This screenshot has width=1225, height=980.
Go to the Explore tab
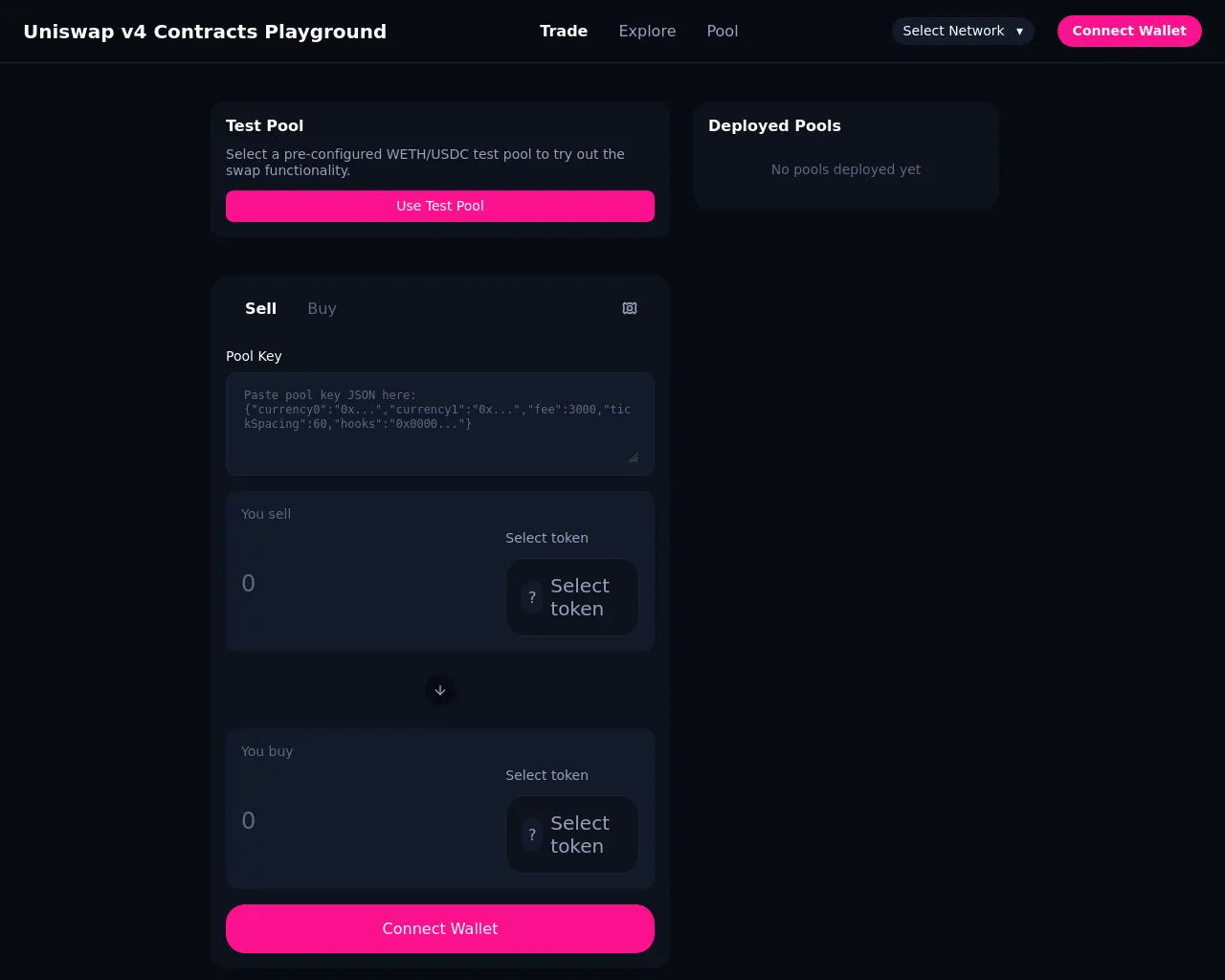[x=647, y=31]
